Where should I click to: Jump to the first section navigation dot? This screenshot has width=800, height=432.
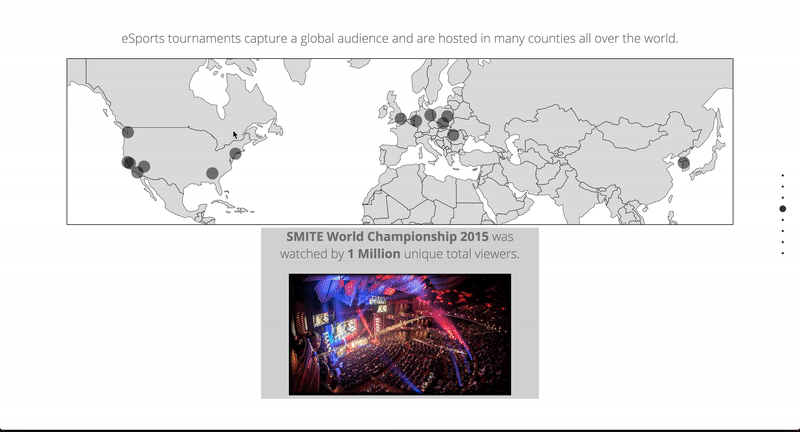[x=782, y=175]
